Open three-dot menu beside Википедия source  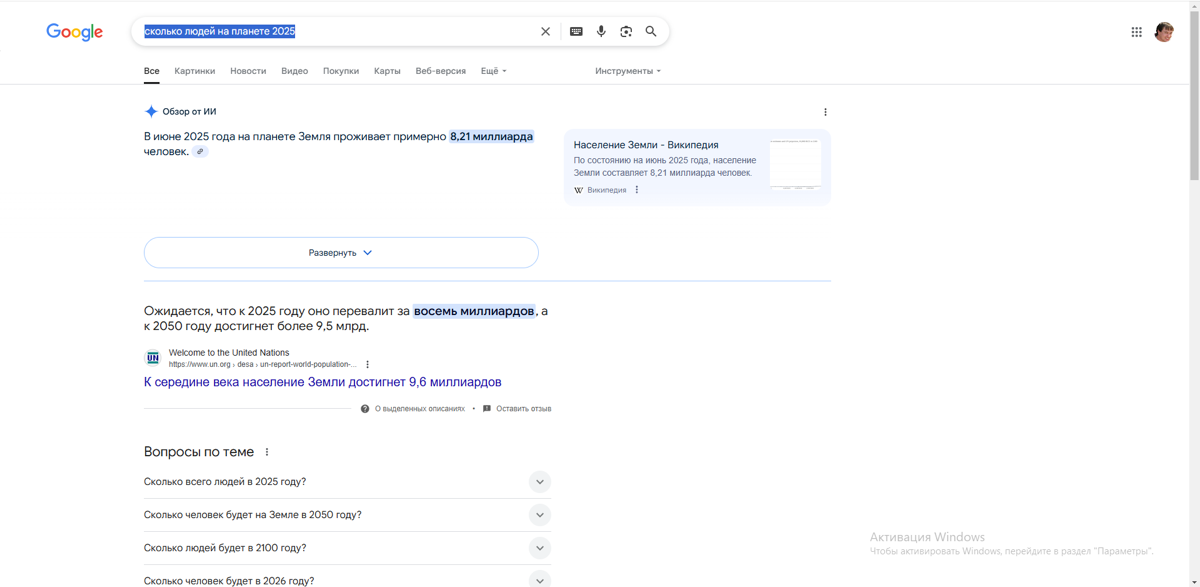click(637, 190)
